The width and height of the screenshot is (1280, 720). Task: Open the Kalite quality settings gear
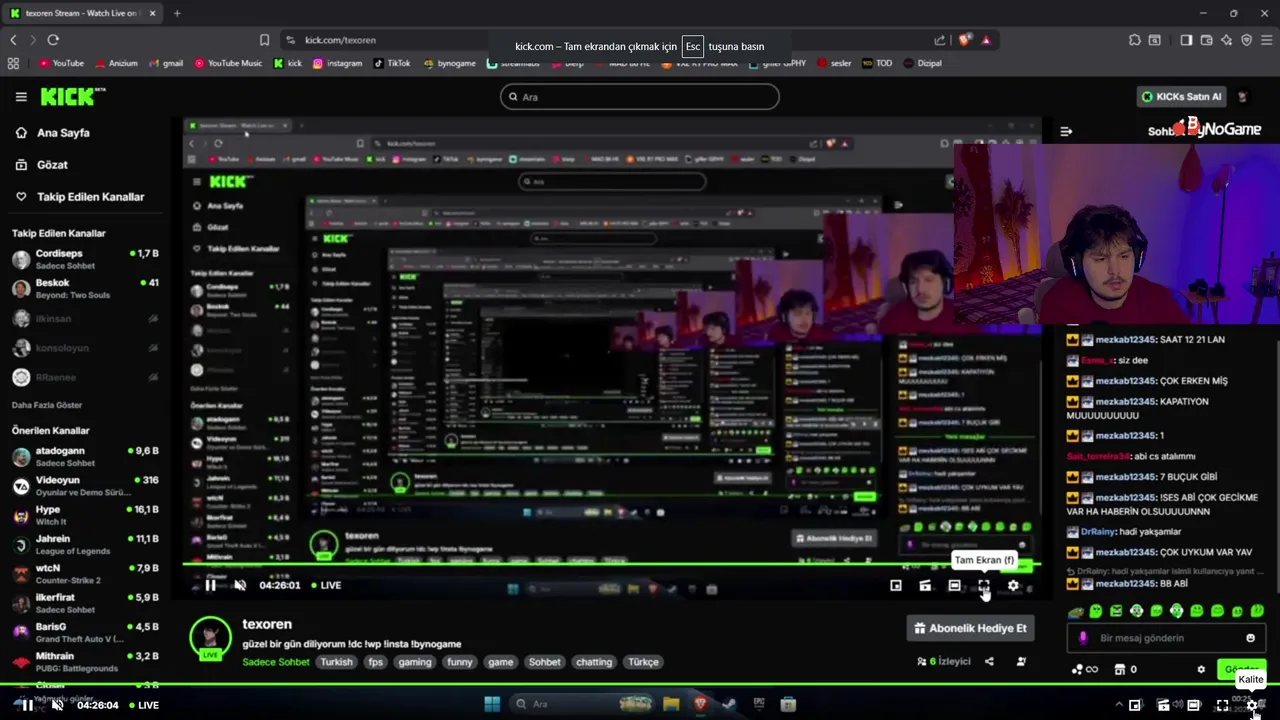(1252, 705)
